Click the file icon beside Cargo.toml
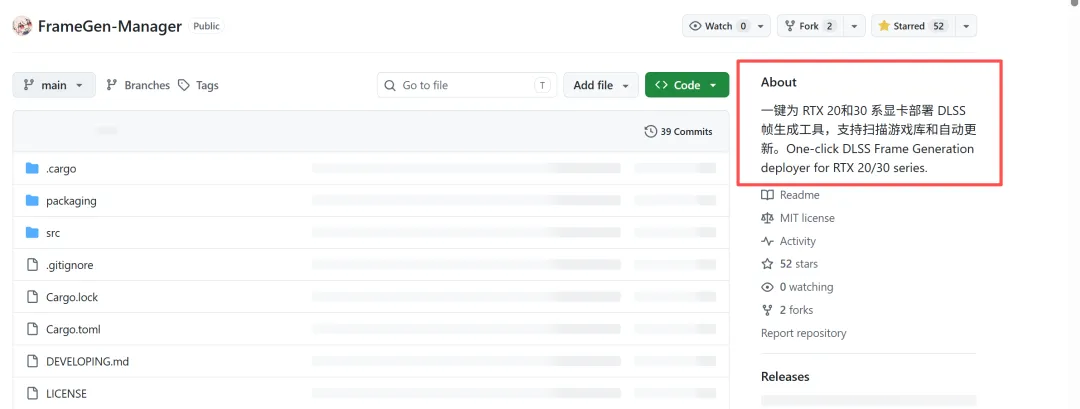The width and height of the screenshot is (1080, 409). 32,329
